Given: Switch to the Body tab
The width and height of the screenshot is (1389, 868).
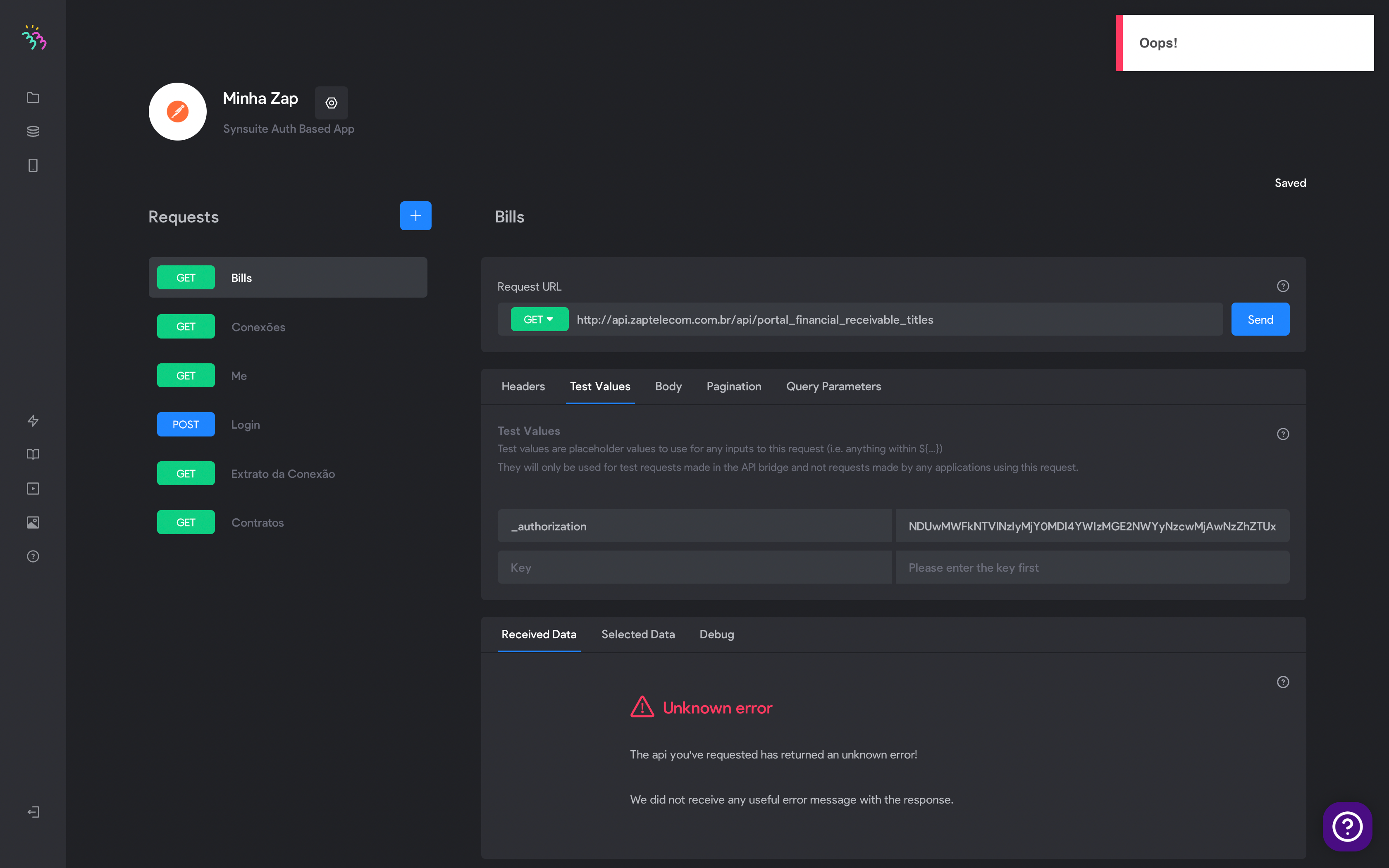Looking at the screenshot, I should (x=668, y=386).
